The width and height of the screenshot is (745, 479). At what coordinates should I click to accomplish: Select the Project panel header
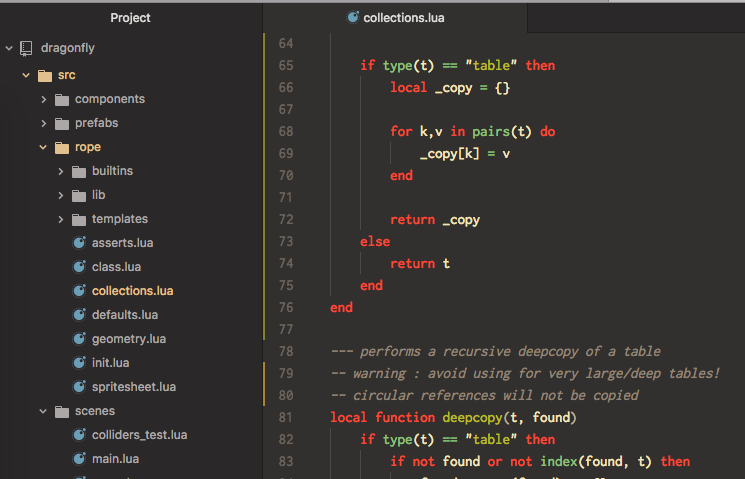(x=130, y=18)
